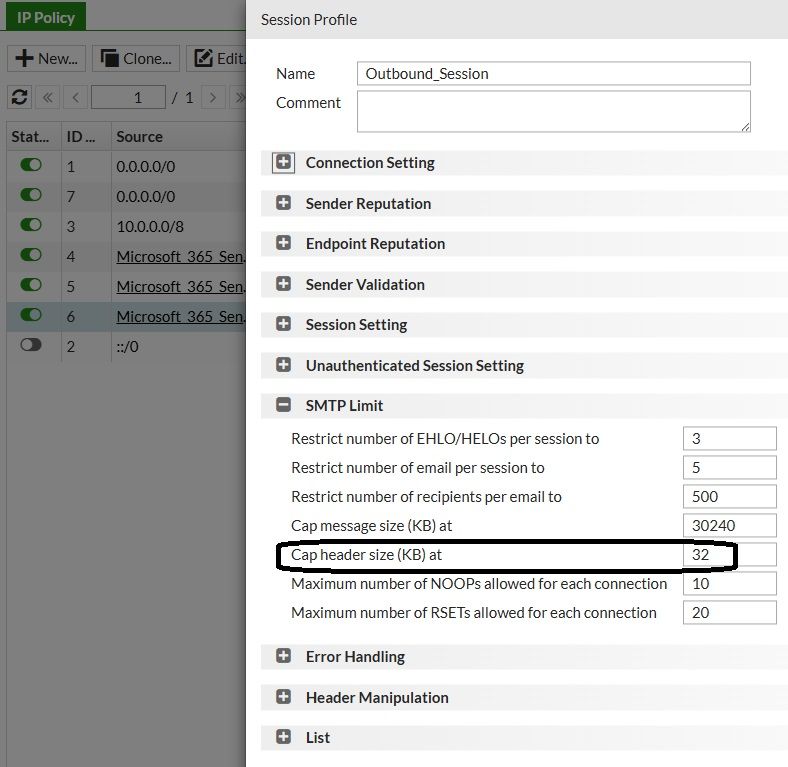Go to the next page of results
This screenshot has height=767, width=788.
(x=212, y=97)
